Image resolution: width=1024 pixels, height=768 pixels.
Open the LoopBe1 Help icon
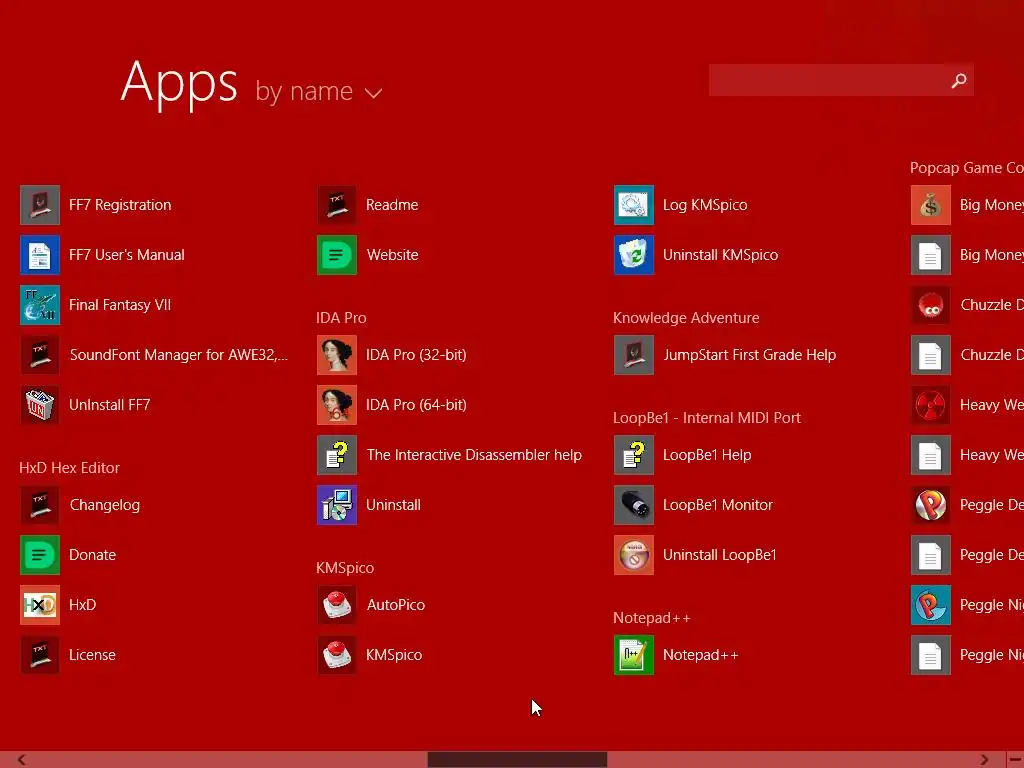pyautogui.click(x=633, y=455)
